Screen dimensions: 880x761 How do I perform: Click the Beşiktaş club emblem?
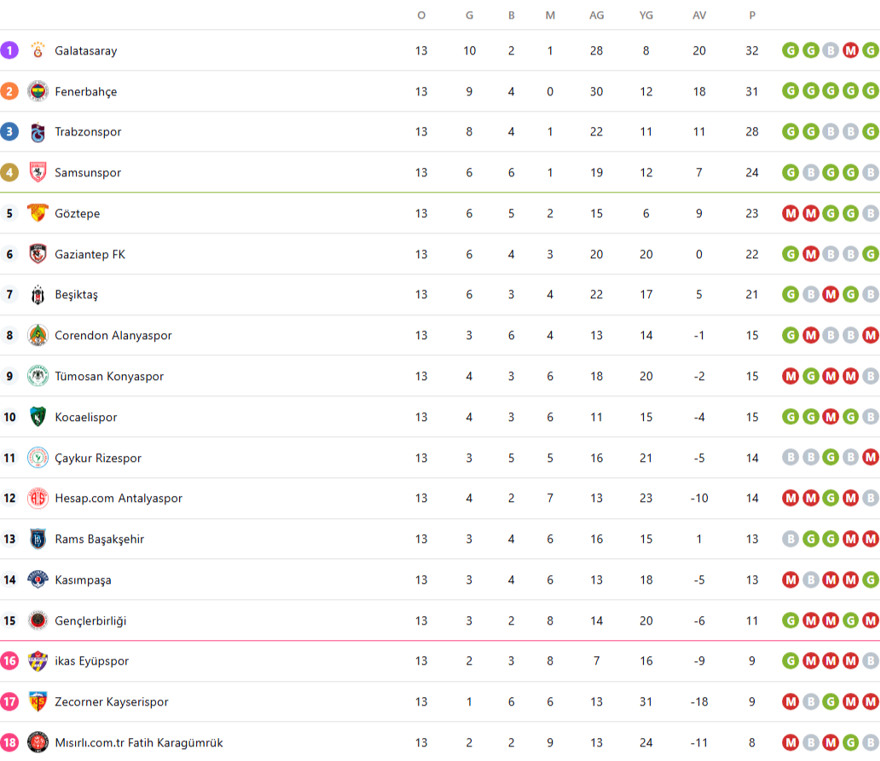tap(38, 295)
